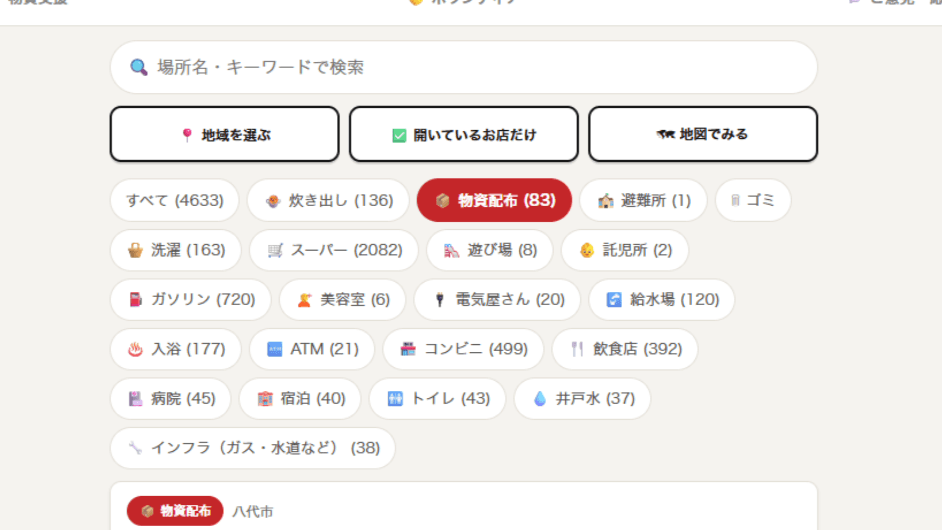Click the 場所名・キーワードで検索 search field
This screenshot has height=530, width=942.
point(464,67)
